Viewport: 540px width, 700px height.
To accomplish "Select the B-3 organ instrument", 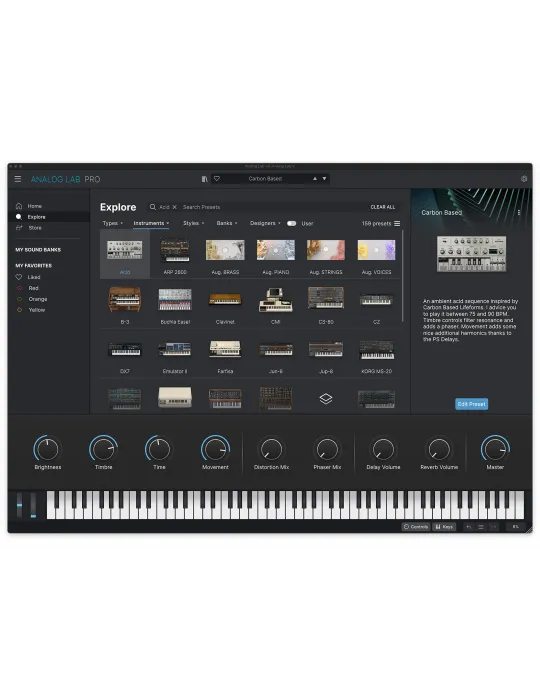I will [x=125, y=304].
